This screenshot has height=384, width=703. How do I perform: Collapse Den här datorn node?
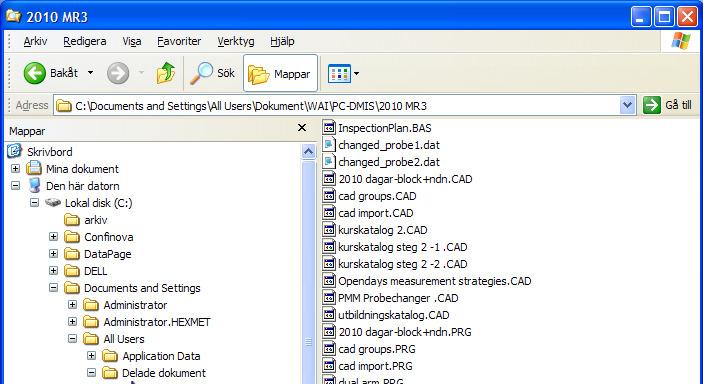[16, 186]
